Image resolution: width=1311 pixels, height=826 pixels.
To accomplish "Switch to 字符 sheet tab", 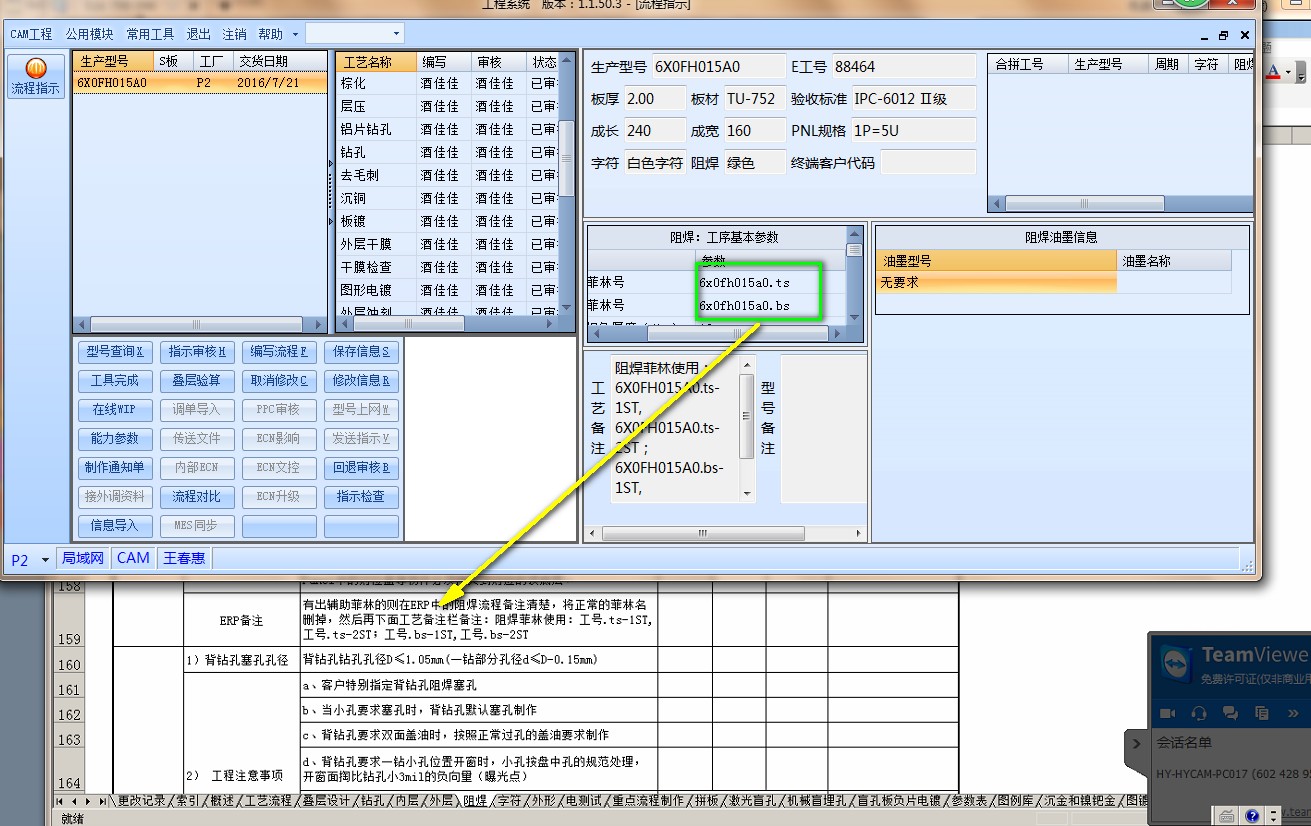I will click(509, 801).
